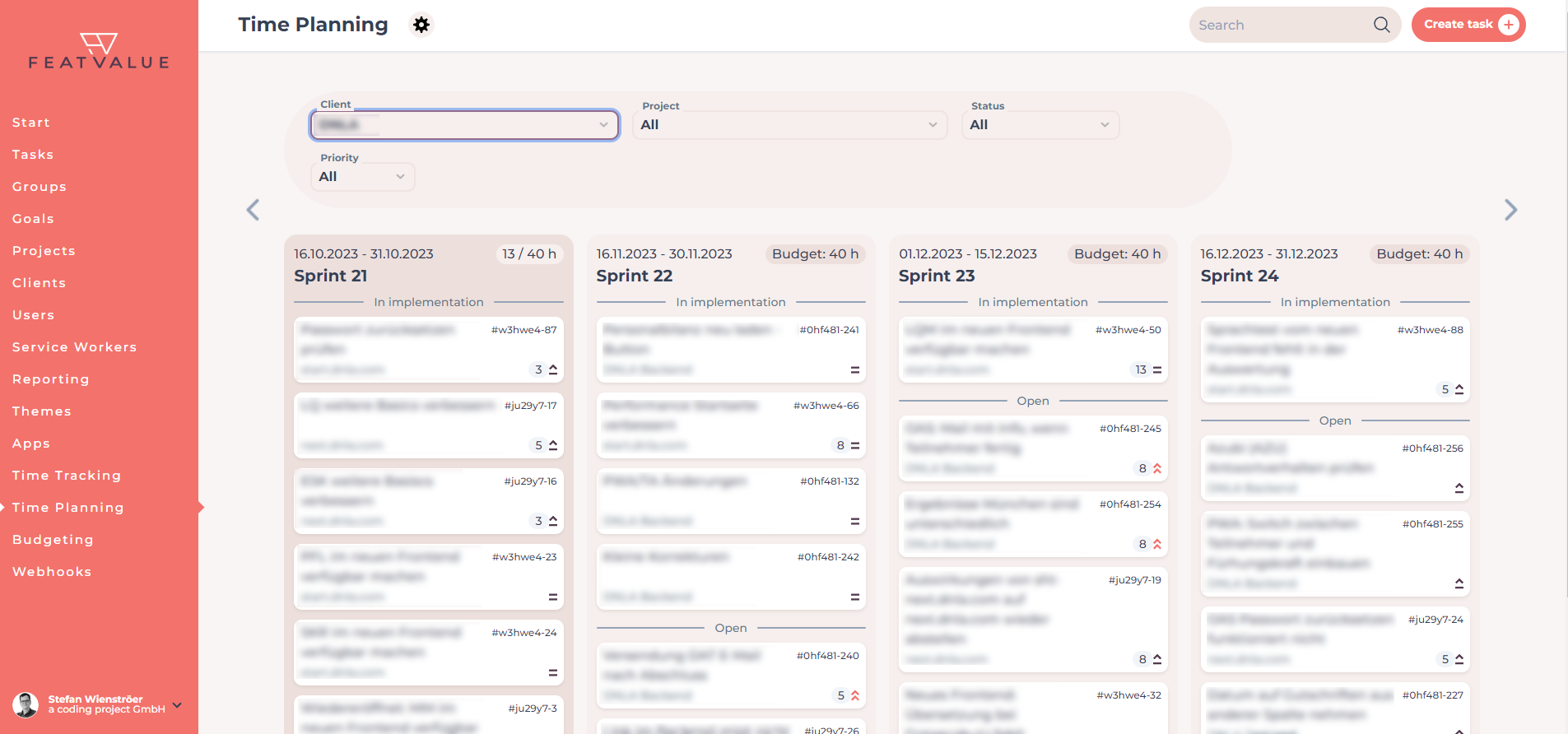
Task: Click Sprint 24 Budget: 40 h badge
Action: click(1419, 254)
